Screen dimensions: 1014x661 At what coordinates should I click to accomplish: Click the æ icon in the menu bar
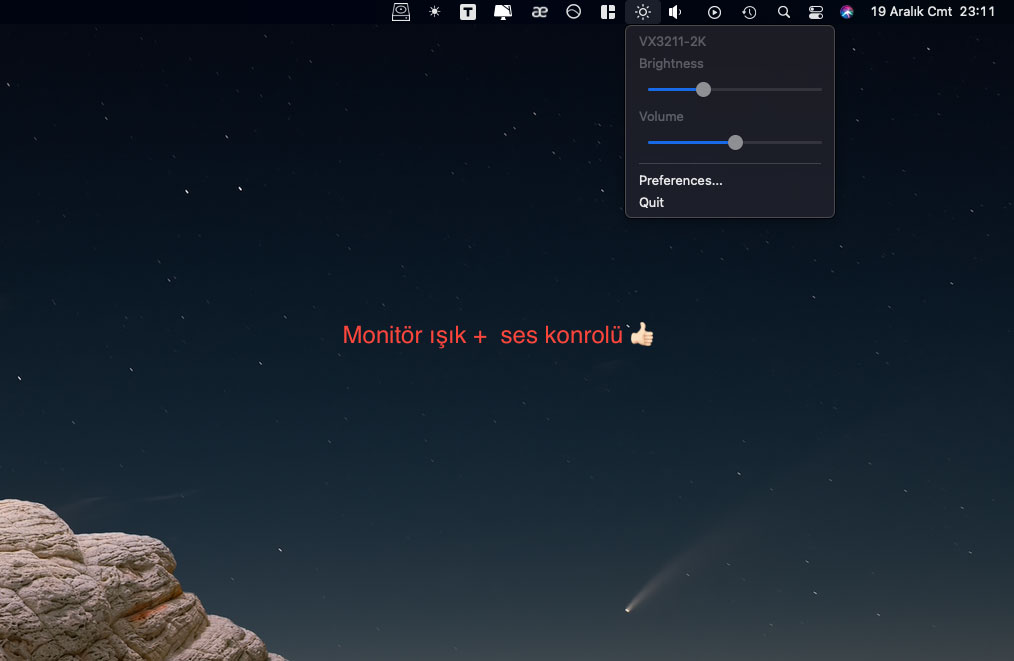(540, 12)
